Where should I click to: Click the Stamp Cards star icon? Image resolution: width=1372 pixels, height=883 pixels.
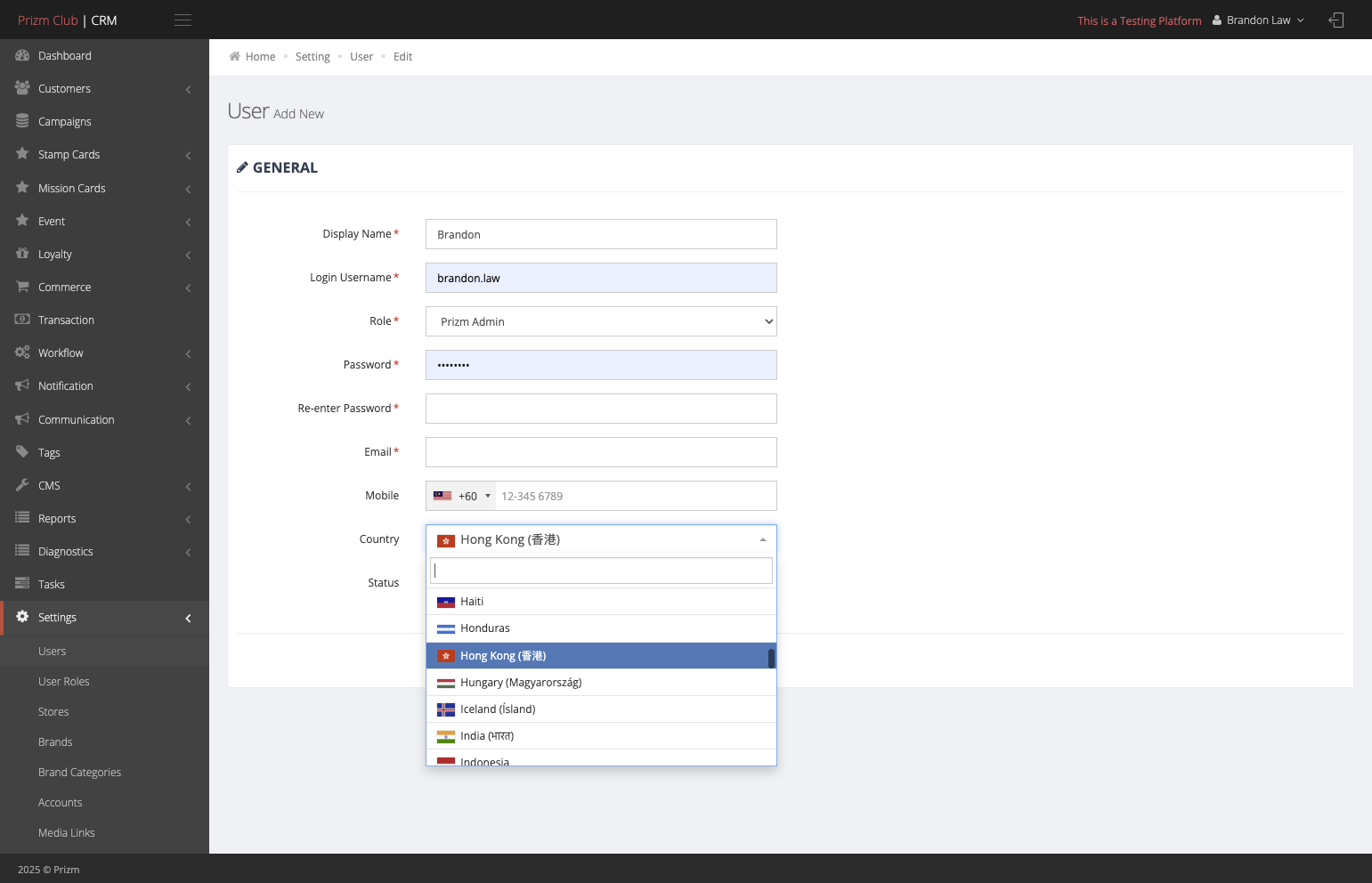[22, 154]
